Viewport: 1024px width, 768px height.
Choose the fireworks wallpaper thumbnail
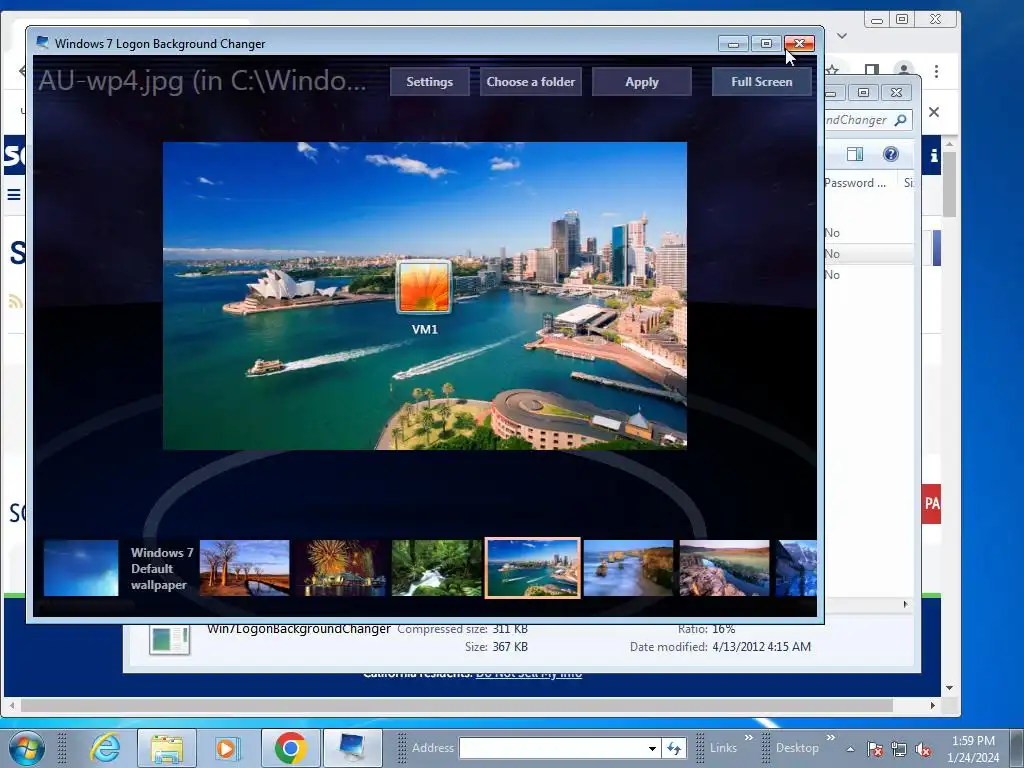pyautogui.click(x=340, y=568)
